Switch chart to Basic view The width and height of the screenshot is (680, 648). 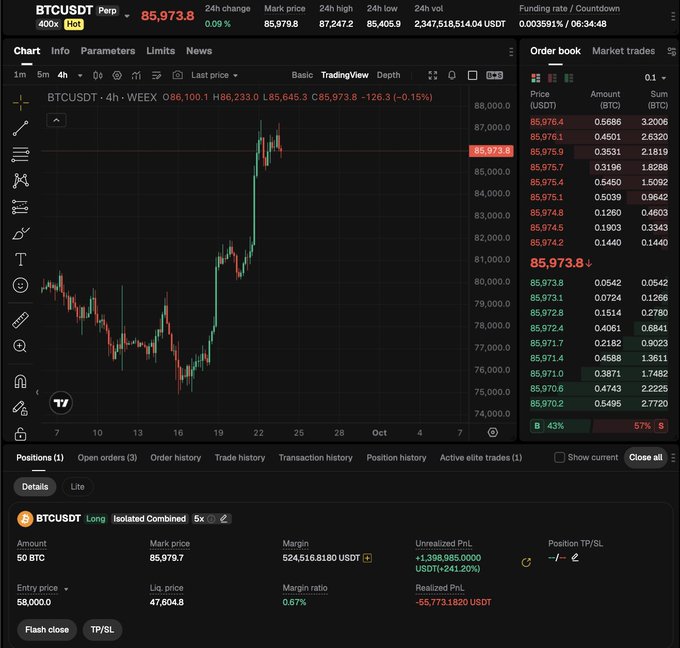(302, 75)
